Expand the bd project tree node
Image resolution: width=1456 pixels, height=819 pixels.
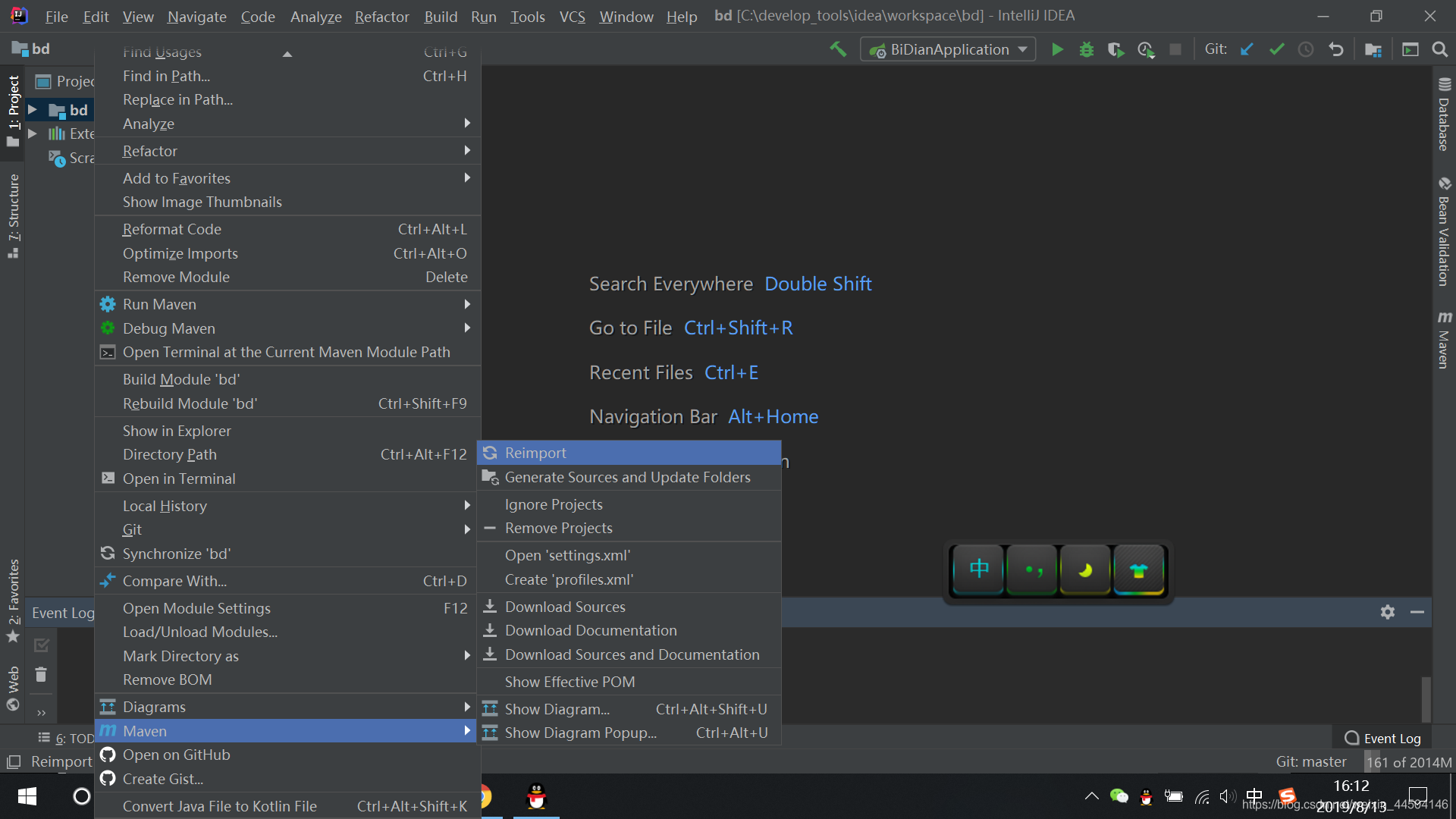pos(33,110)
